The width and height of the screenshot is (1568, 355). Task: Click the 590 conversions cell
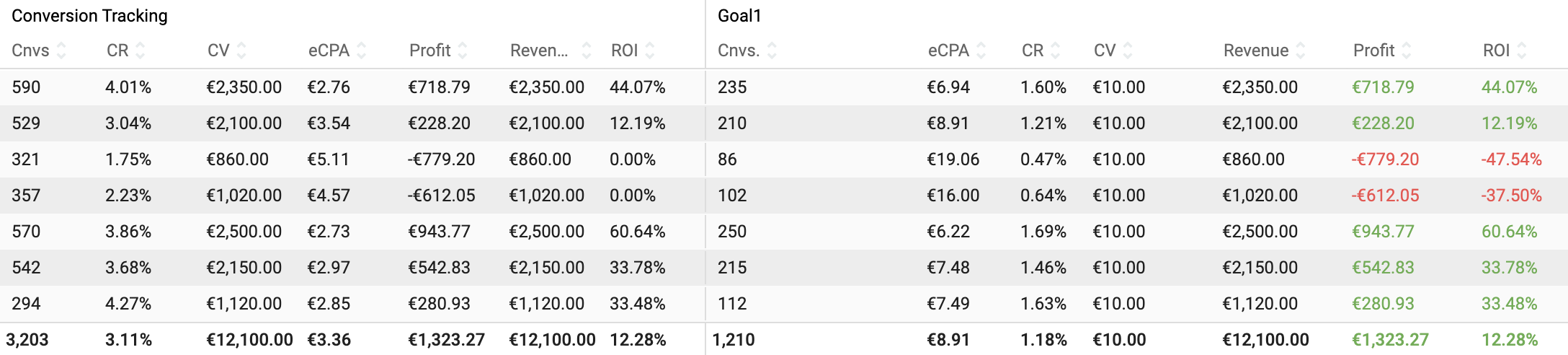click(x=26, y=87)
